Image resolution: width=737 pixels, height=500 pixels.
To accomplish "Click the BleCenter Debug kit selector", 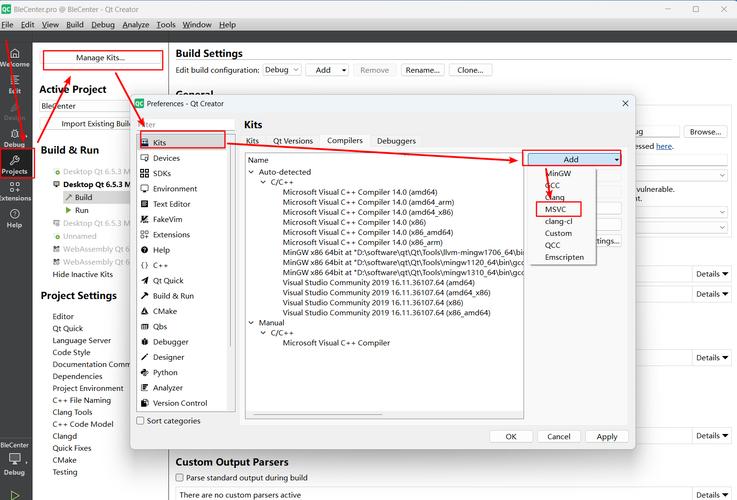I will point(15,459).
